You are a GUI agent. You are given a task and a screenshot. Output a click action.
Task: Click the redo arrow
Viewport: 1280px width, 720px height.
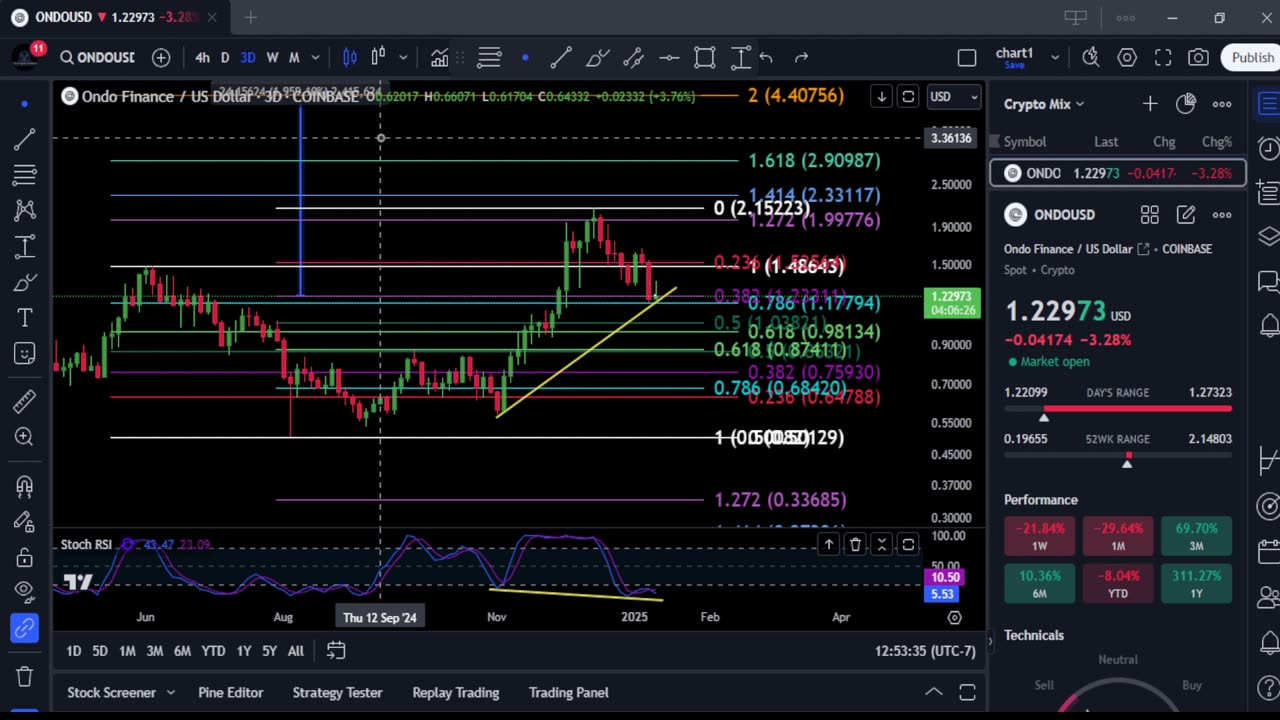pos(801,57)
